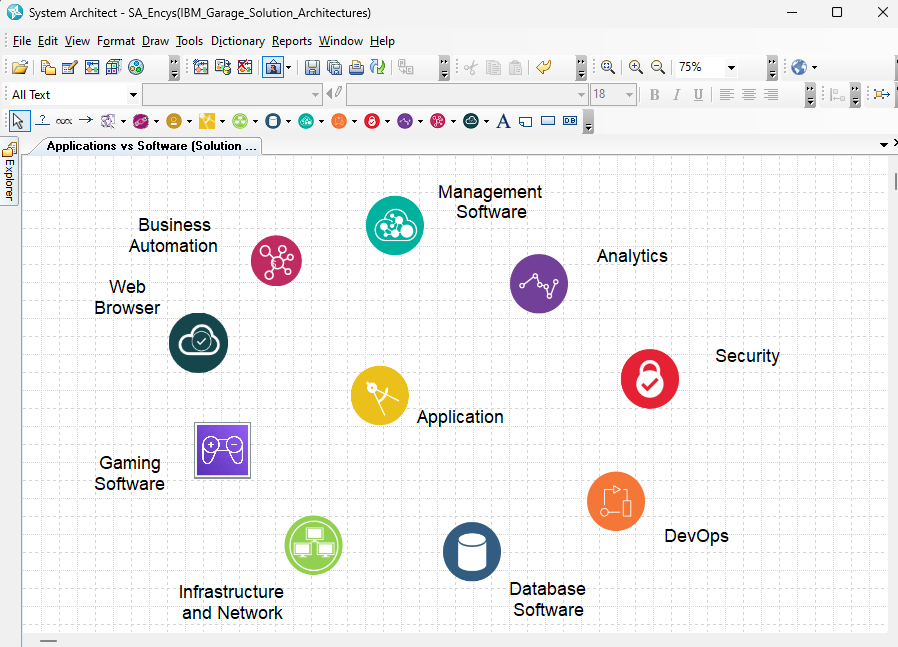Select the text tool letter A
This screenshot has height=647, width=898.
click(503, 121)
